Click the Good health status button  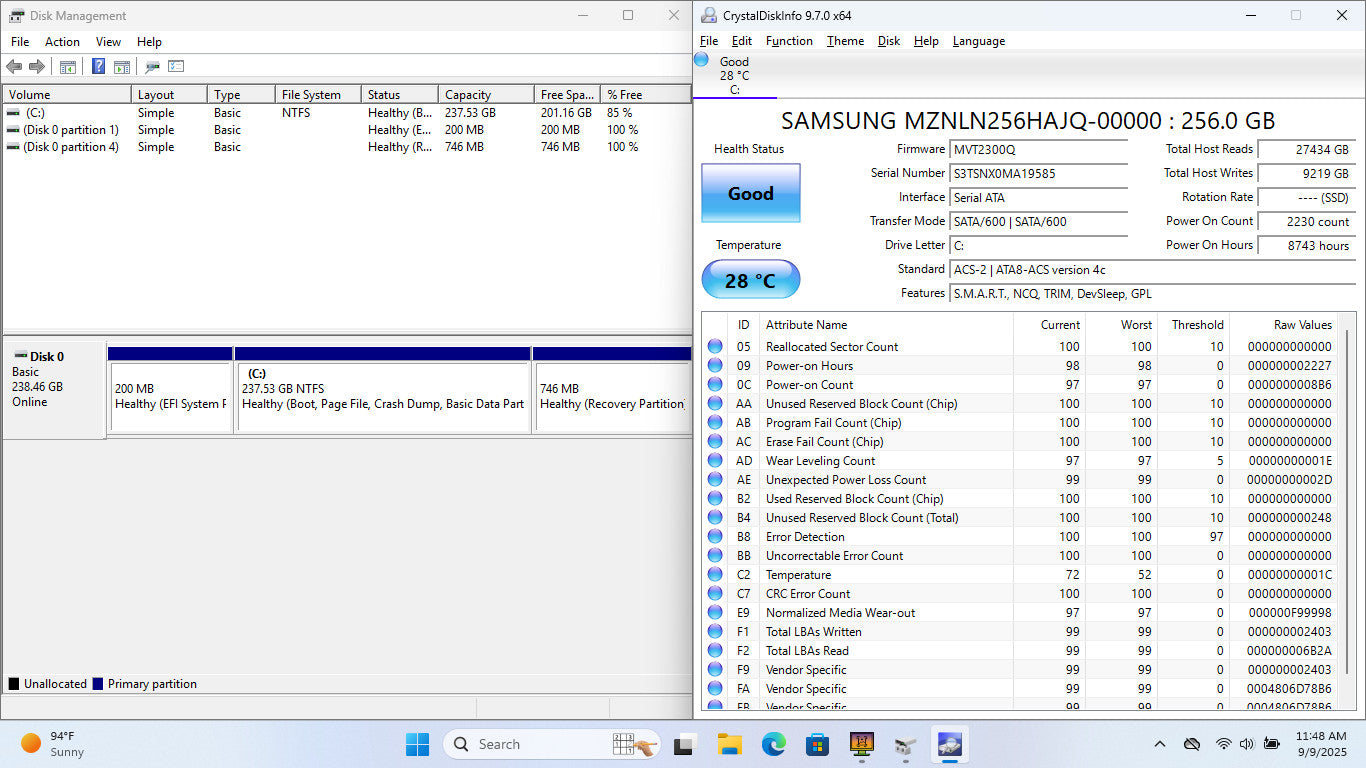coord(750,193)
